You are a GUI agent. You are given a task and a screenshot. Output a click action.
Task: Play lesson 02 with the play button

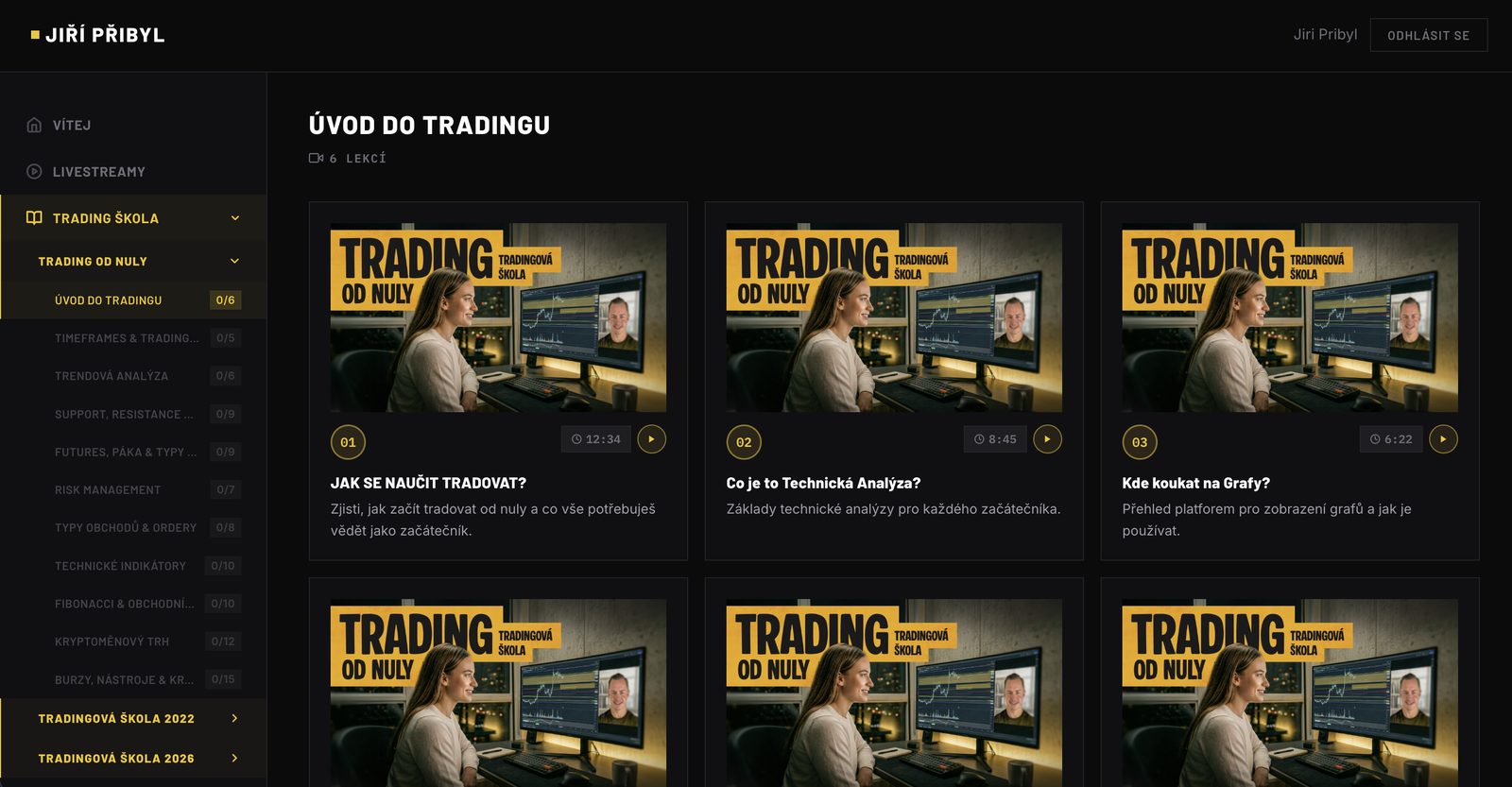[x=1047, y=439]
